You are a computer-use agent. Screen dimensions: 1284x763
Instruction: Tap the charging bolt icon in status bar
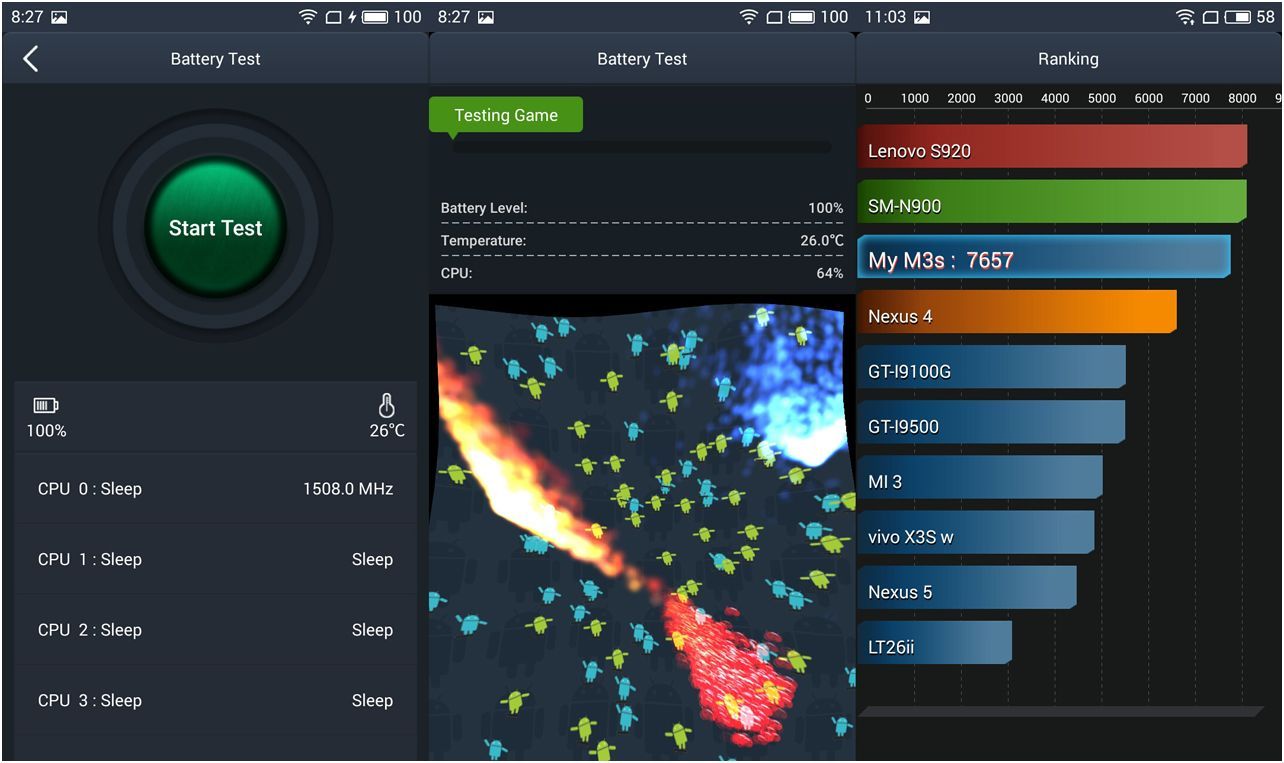coord(352,17)
